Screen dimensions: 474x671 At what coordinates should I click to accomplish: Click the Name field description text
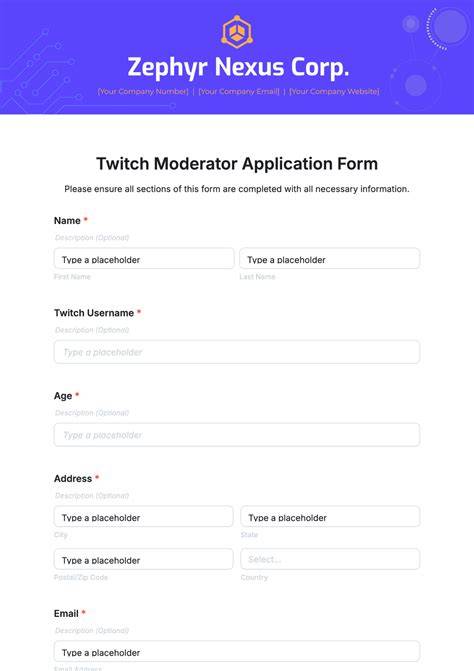pyautogui.click(x=92, y=238)
